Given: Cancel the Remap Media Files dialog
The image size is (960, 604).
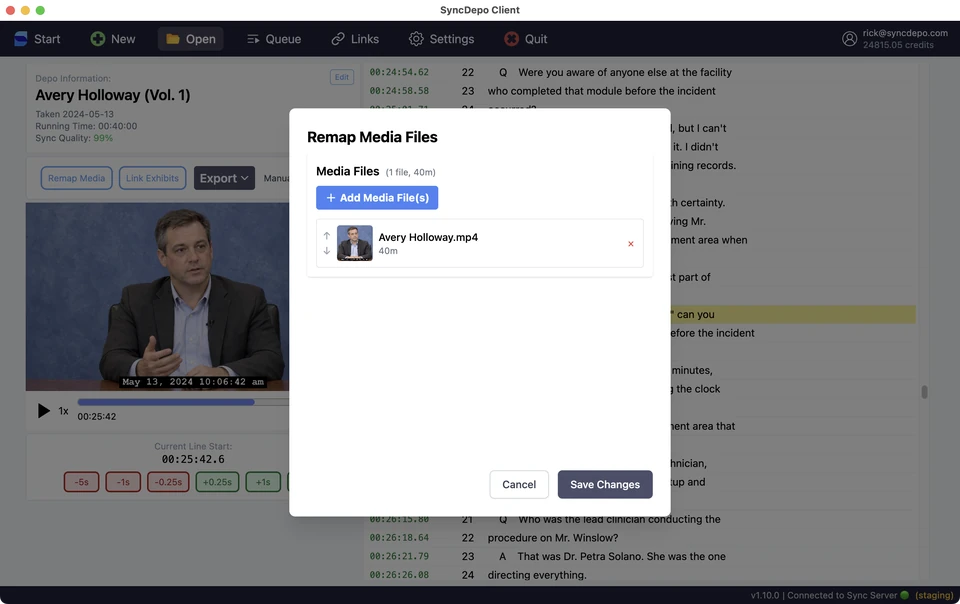Looking at the screenshot, I should 519,484.
